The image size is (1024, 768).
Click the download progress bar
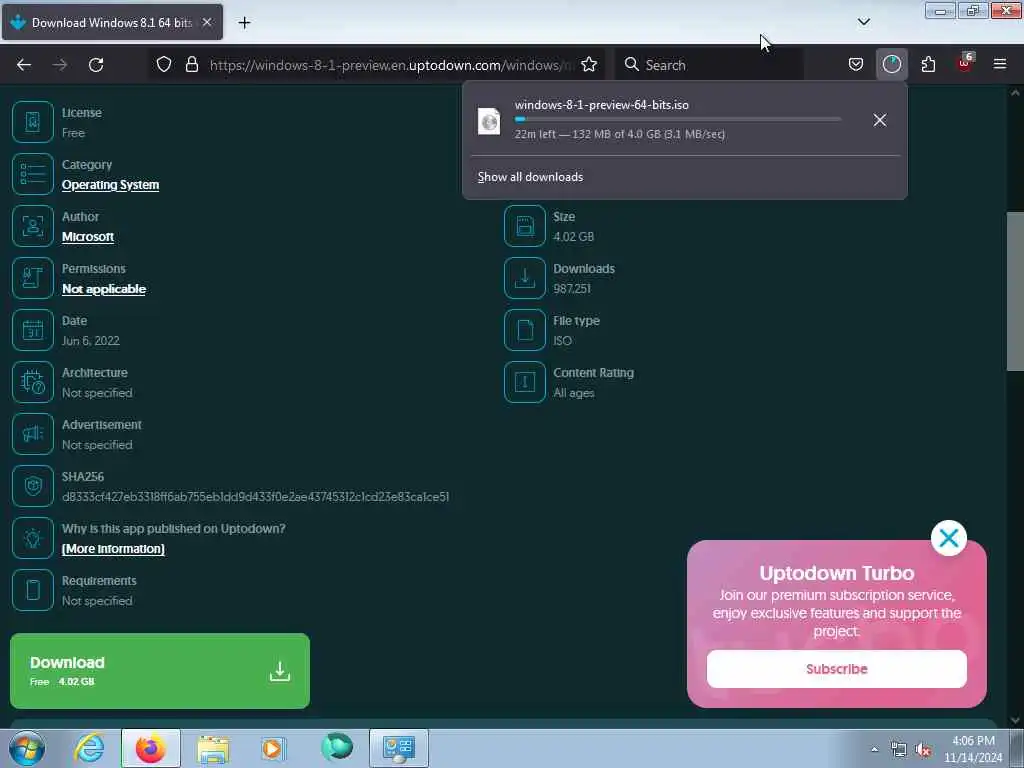(x=677, y=120)
